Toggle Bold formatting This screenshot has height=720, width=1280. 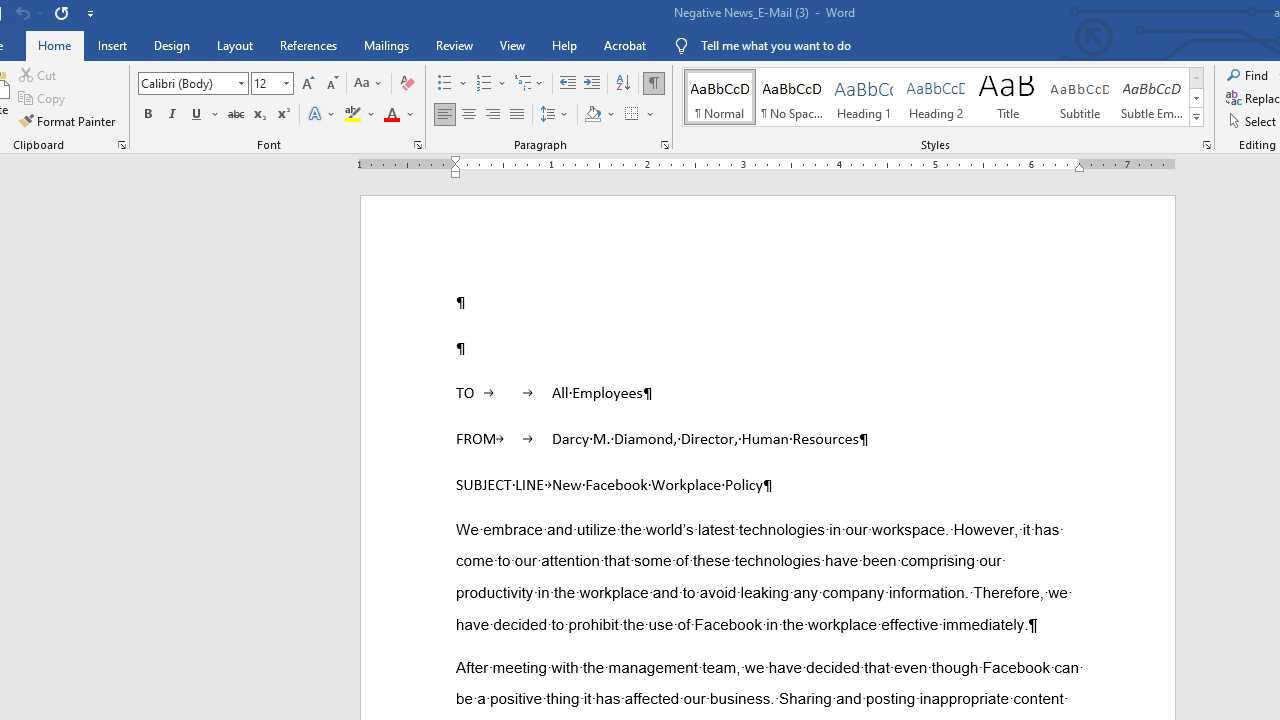pyautogui.click(x=148, y=115)
